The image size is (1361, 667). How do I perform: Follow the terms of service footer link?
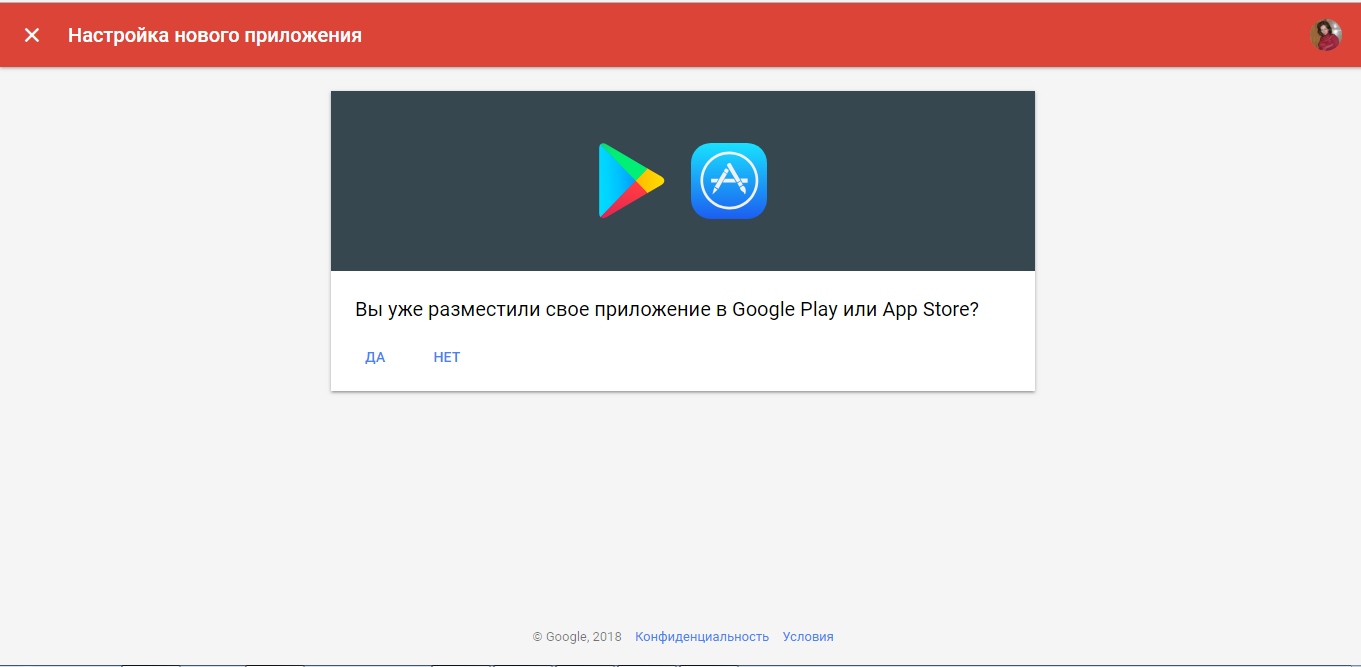click(808, 636)
